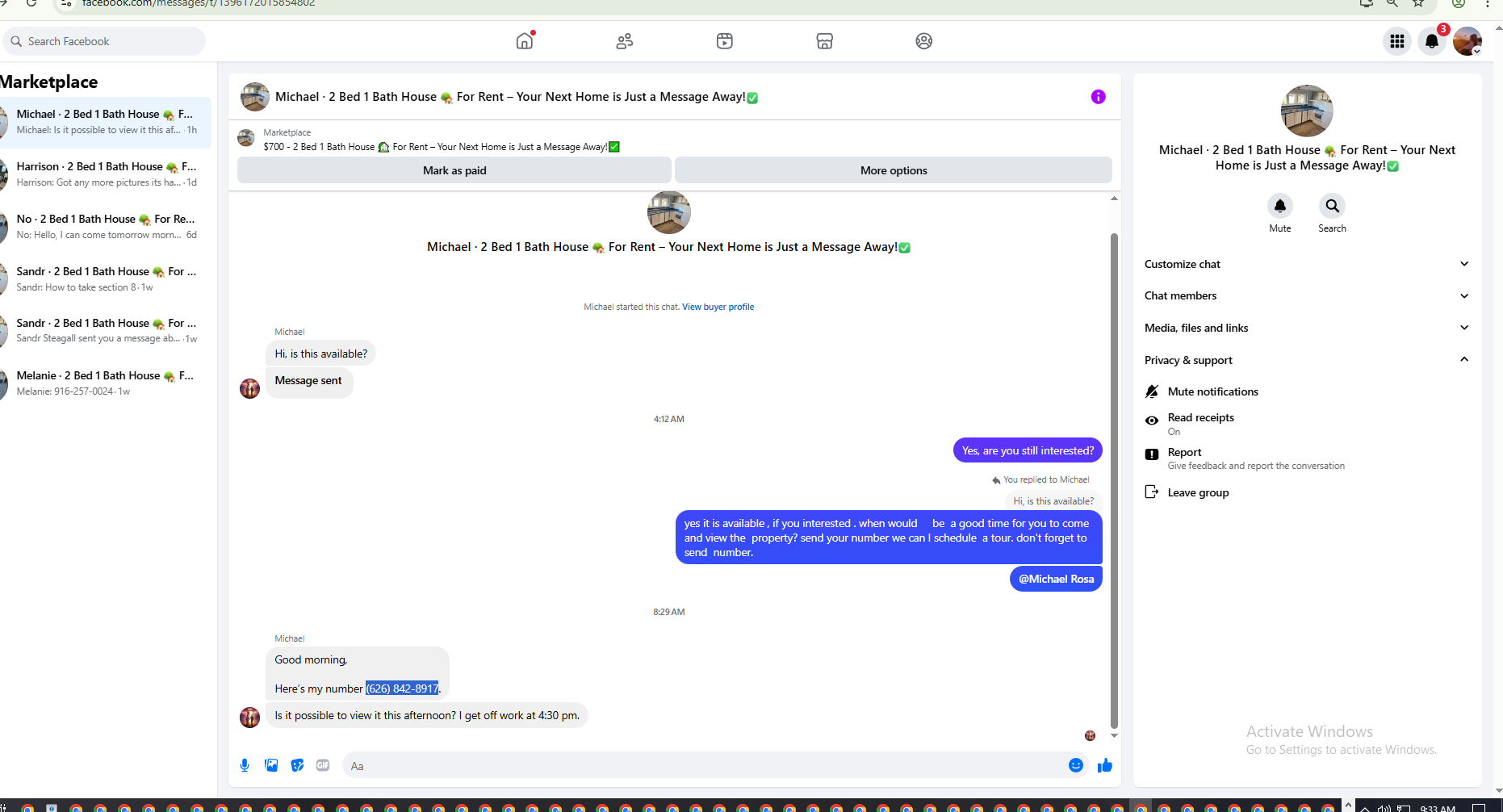
Task: Click the Windows taskbar clock
Action: 1438,807
